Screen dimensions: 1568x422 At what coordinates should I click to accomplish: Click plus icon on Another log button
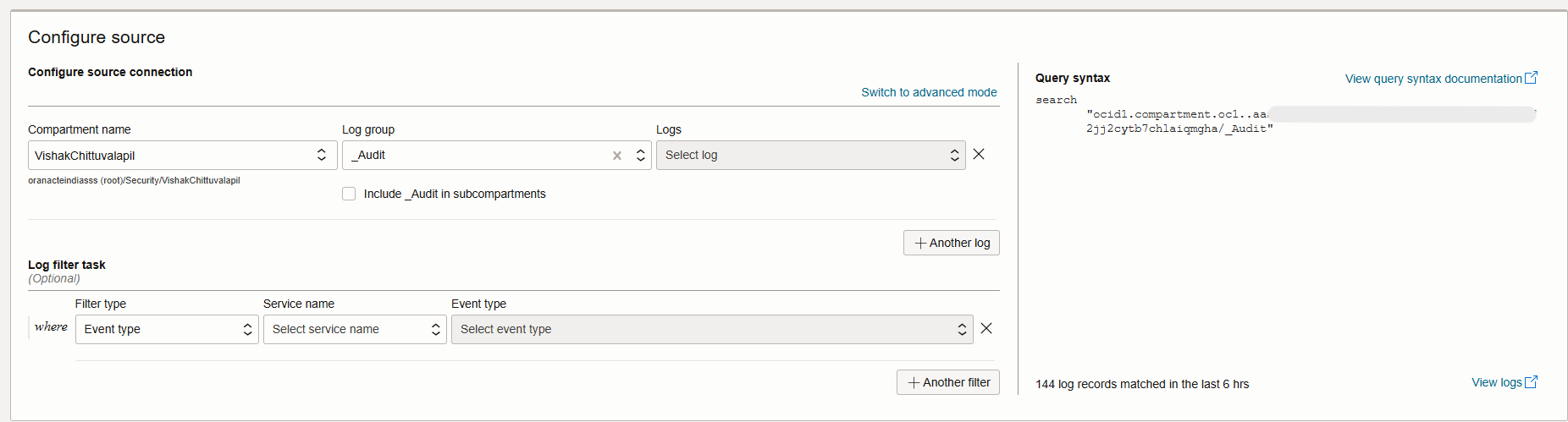point(920,244)
